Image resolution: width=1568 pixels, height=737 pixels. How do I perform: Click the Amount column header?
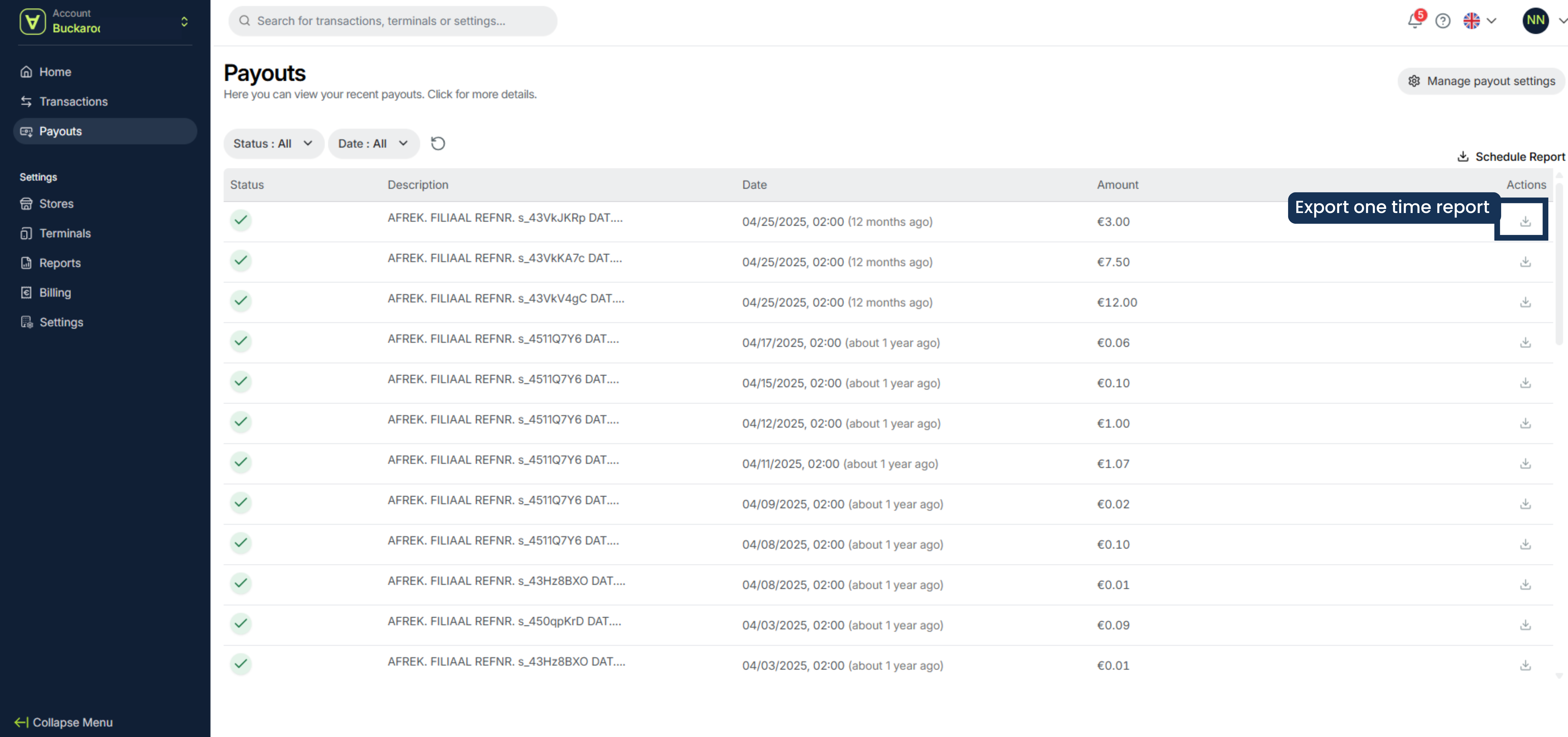[x=1118, y=185]
